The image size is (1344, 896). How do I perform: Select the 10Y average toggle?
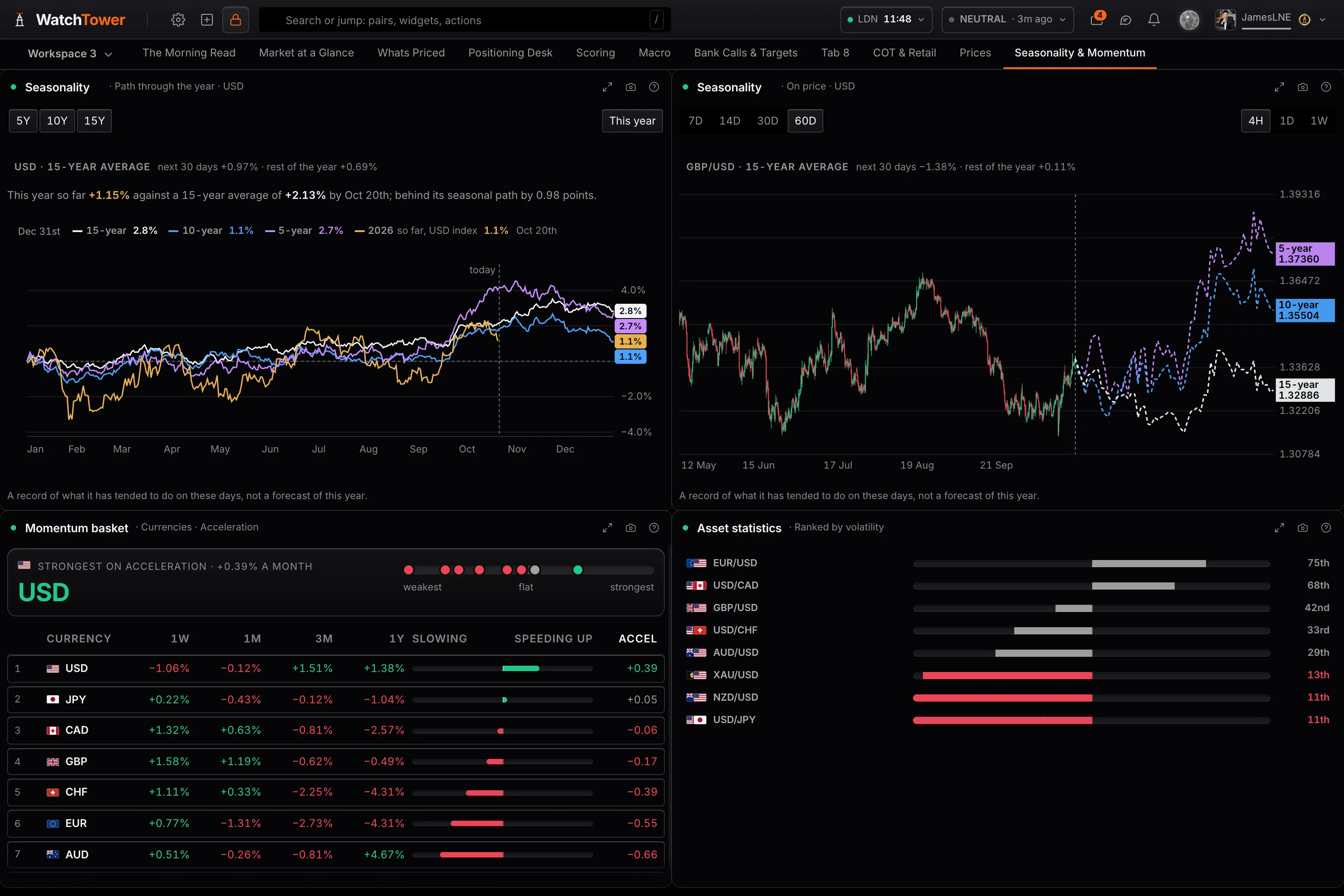(57, 121)
